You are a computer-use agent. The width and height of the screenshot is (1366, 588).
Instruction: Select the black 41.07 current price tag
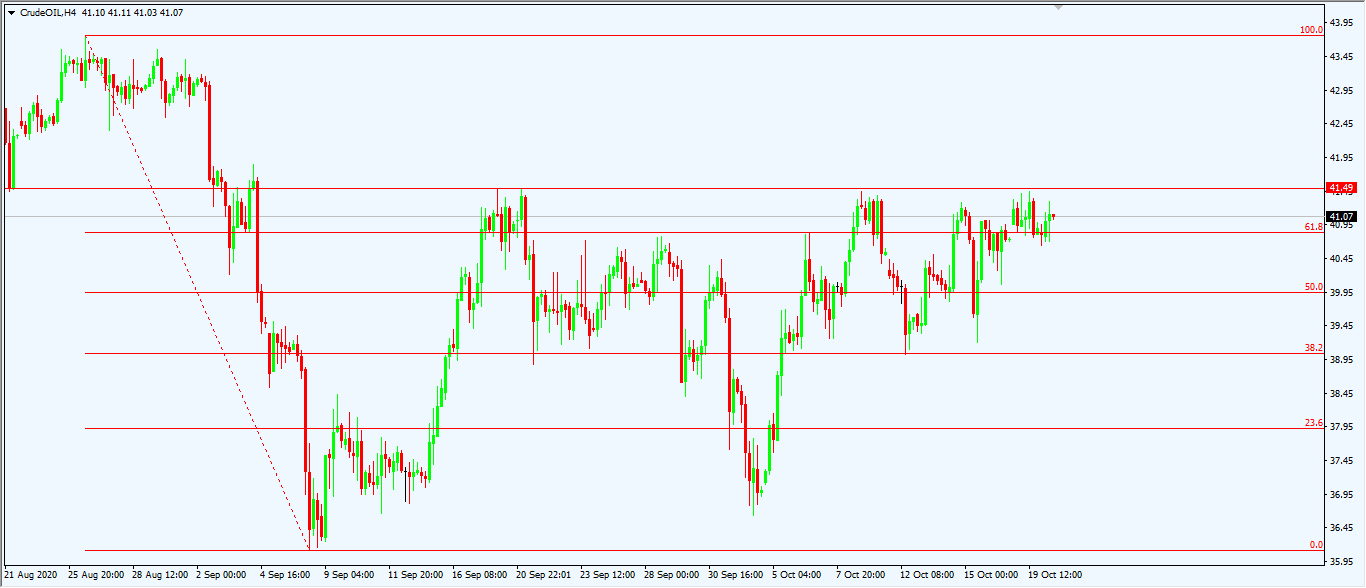click(1341, 216)
